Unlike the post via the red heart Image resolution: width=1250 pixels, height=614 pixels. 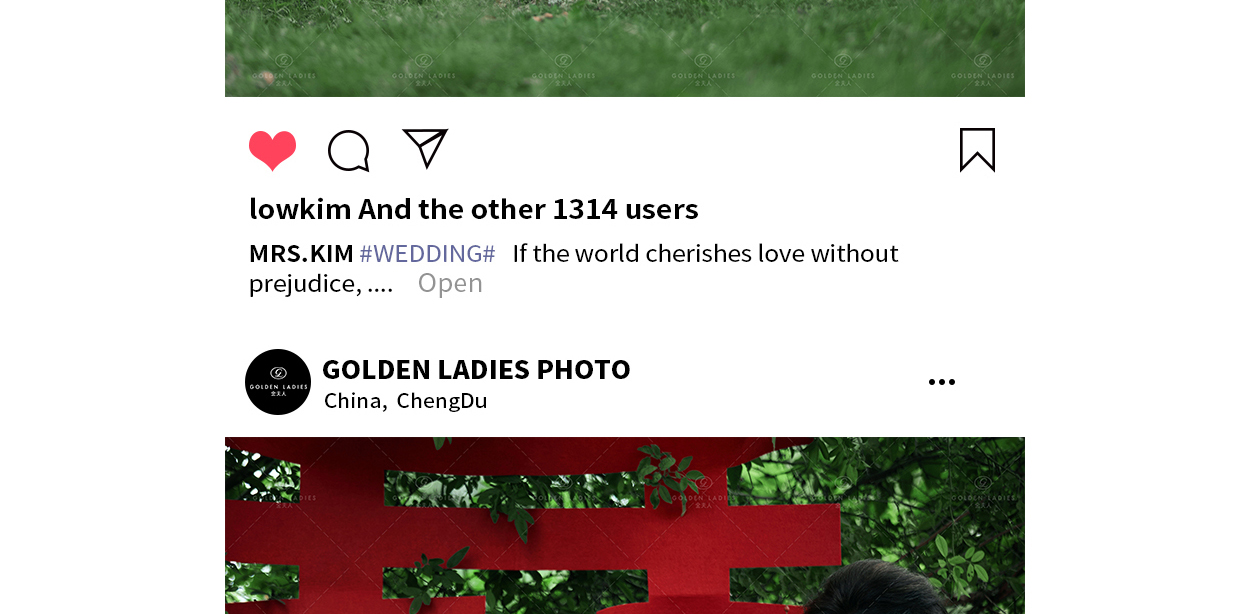click(272, 151)
